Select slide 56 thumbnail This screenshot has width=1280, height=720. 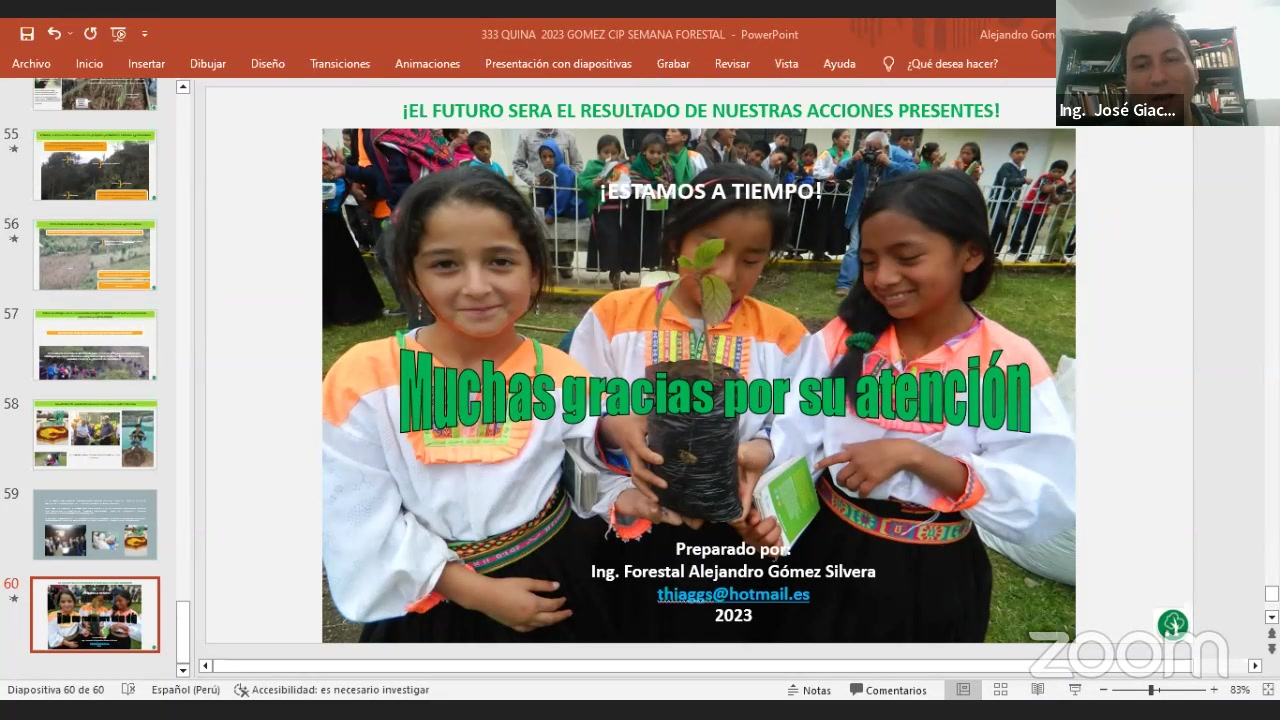pos(95,255)
